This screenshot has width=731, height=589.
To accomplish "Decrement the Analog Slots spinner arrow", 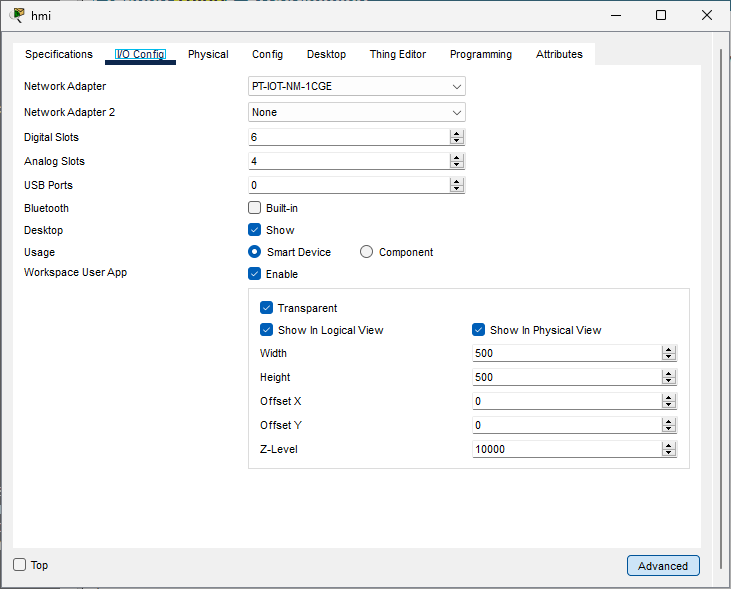I will 457,165.
